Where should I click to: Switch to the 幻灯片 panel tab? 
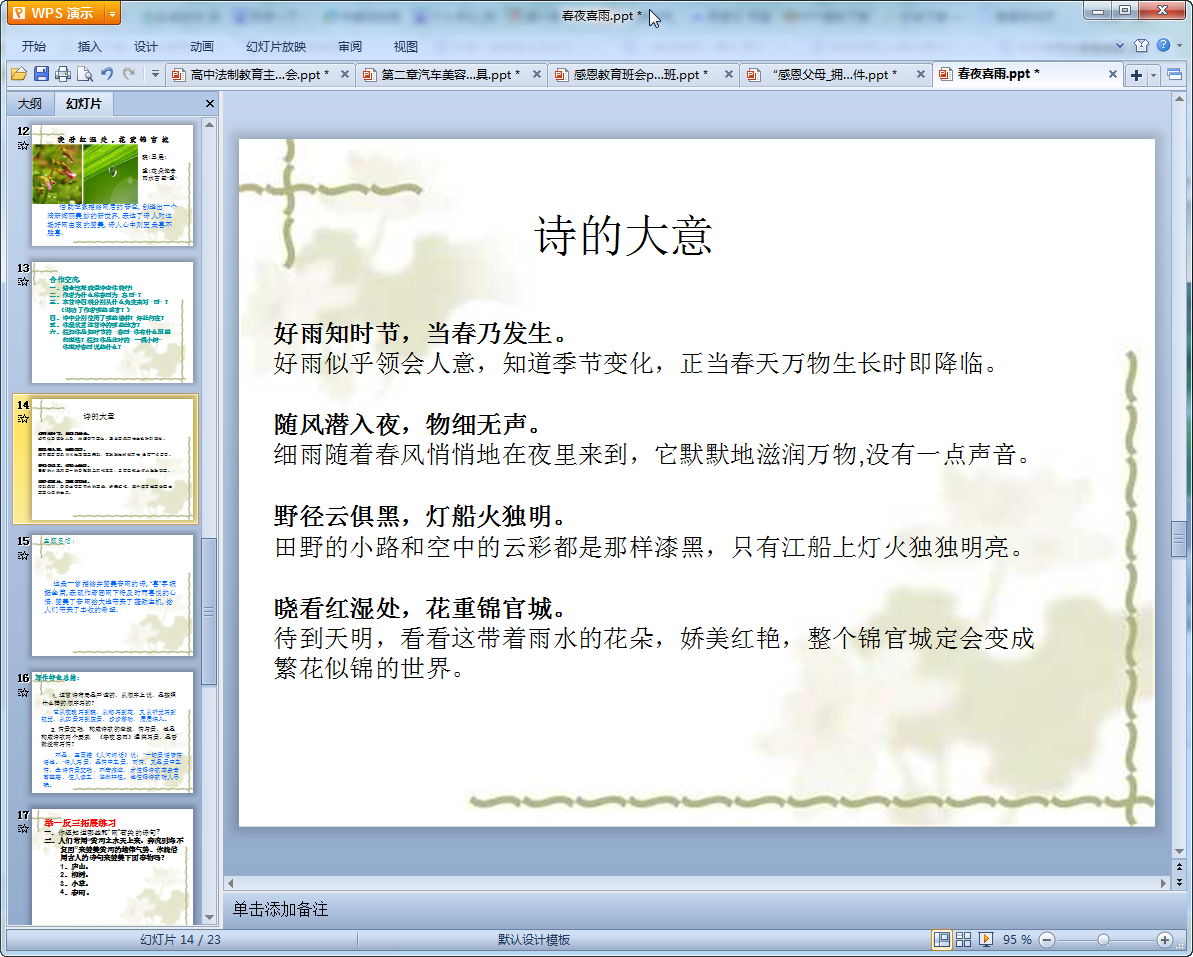pos(83,103)
